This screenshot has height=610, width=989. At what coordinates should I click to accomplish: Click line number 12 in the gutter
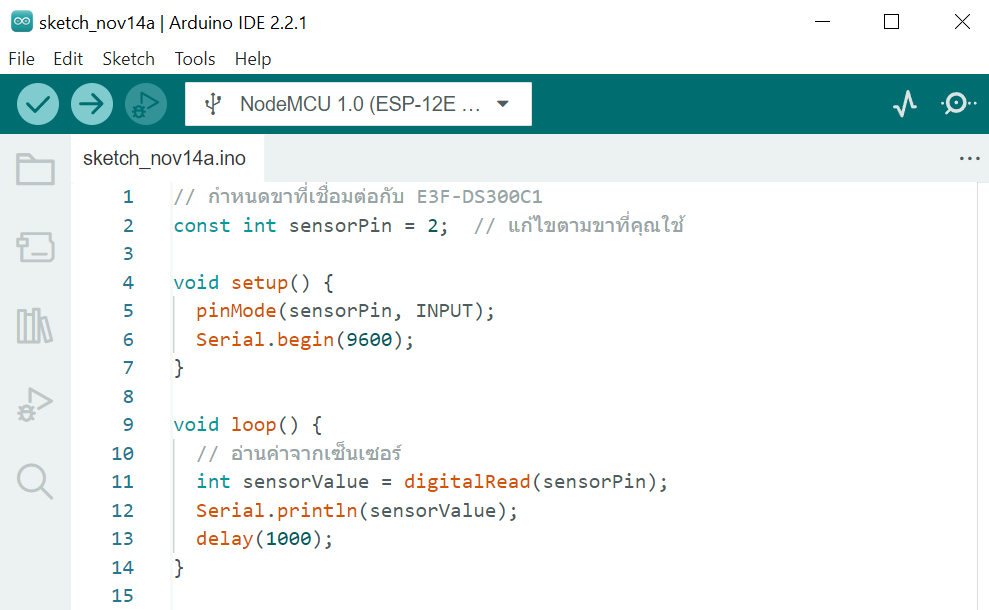[122, 510]
